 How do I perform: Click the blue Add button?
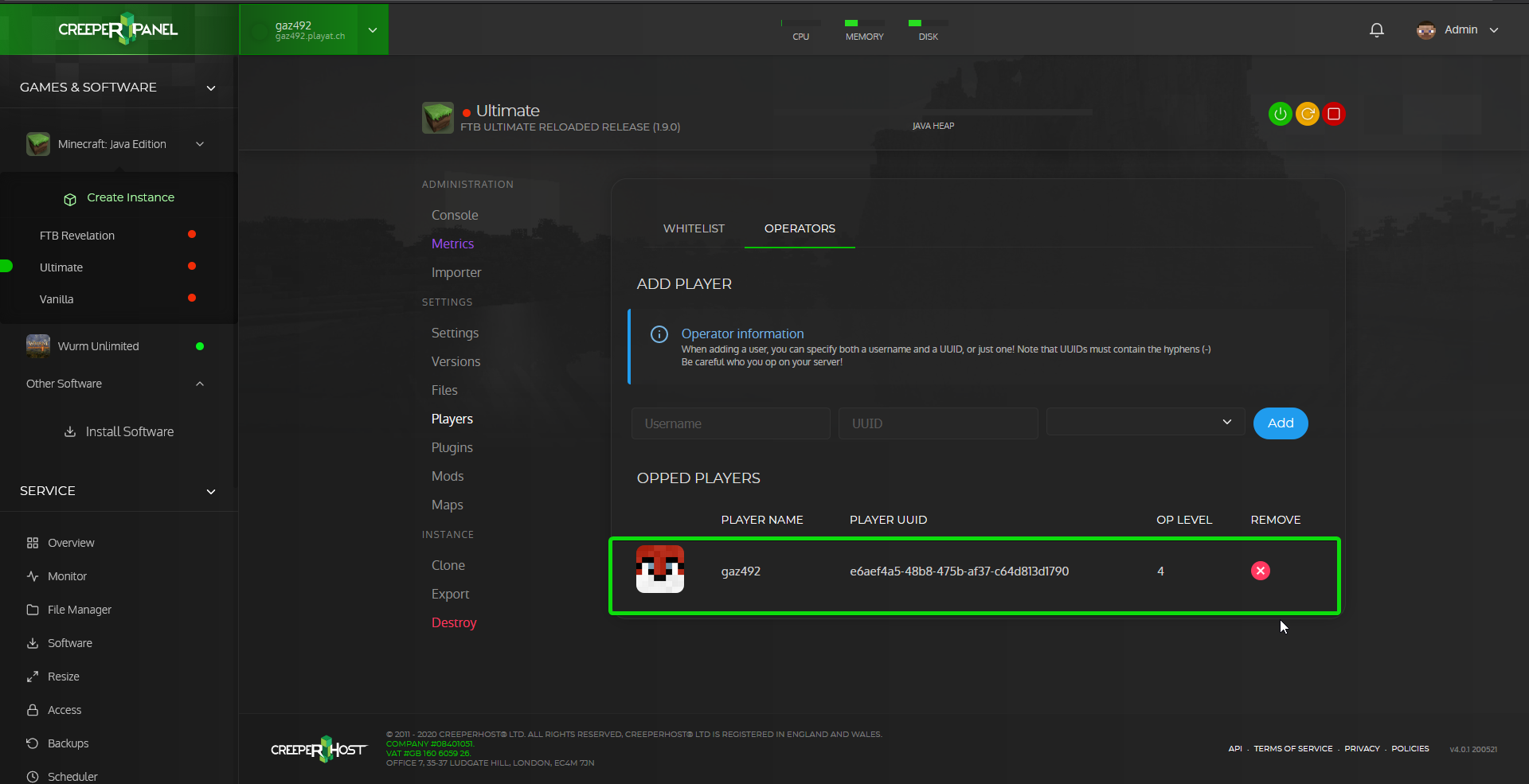point(1281,423)
